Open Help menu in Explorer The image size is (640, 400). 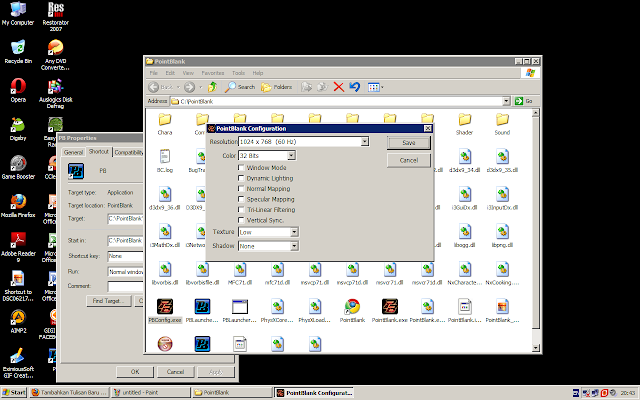click(x=258, y=73)
